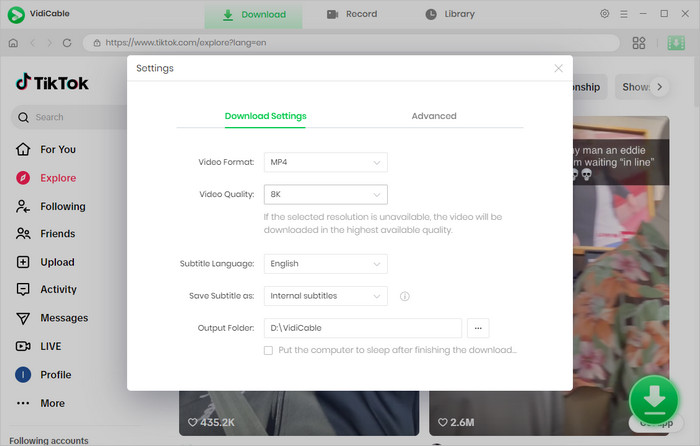Open Messages in TikTok sidebar
The image size is (700, 446).
(x=52, y=318)
